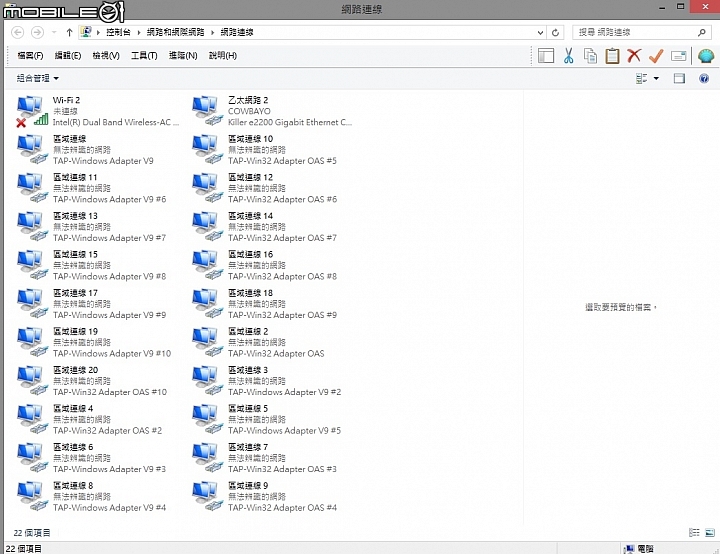This screenshot has height=554, width=720.
Task: Switch to details view icon in status bar
Action: click(x=694, y=532)
